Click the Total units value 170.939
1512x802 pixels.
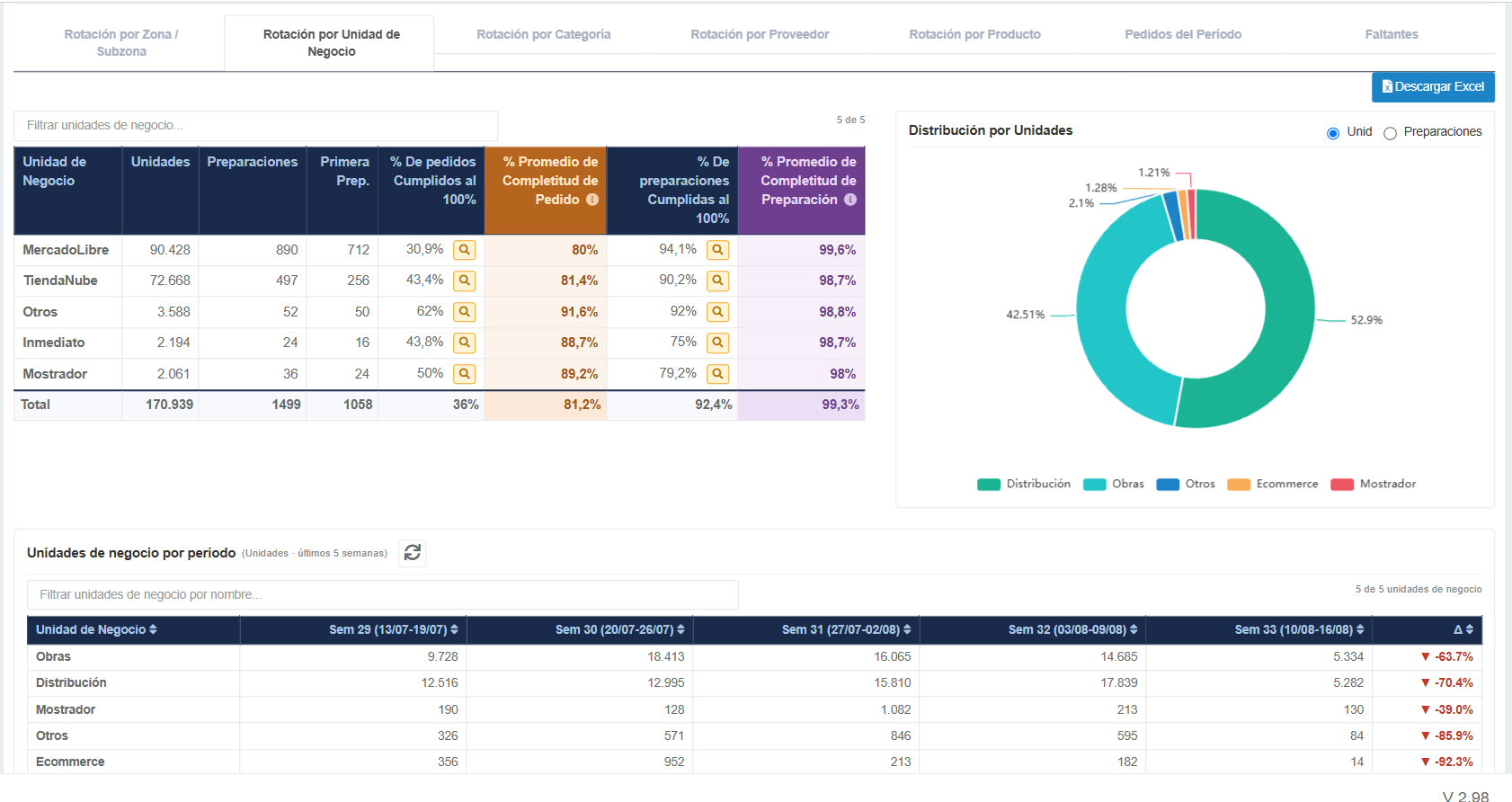point(169,405)
